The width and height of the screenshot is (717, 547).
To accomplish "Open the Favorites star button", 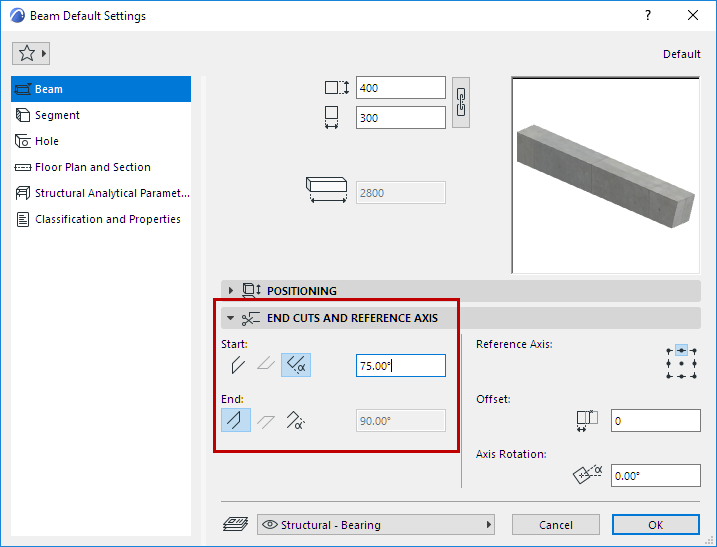I will point(31,54).
